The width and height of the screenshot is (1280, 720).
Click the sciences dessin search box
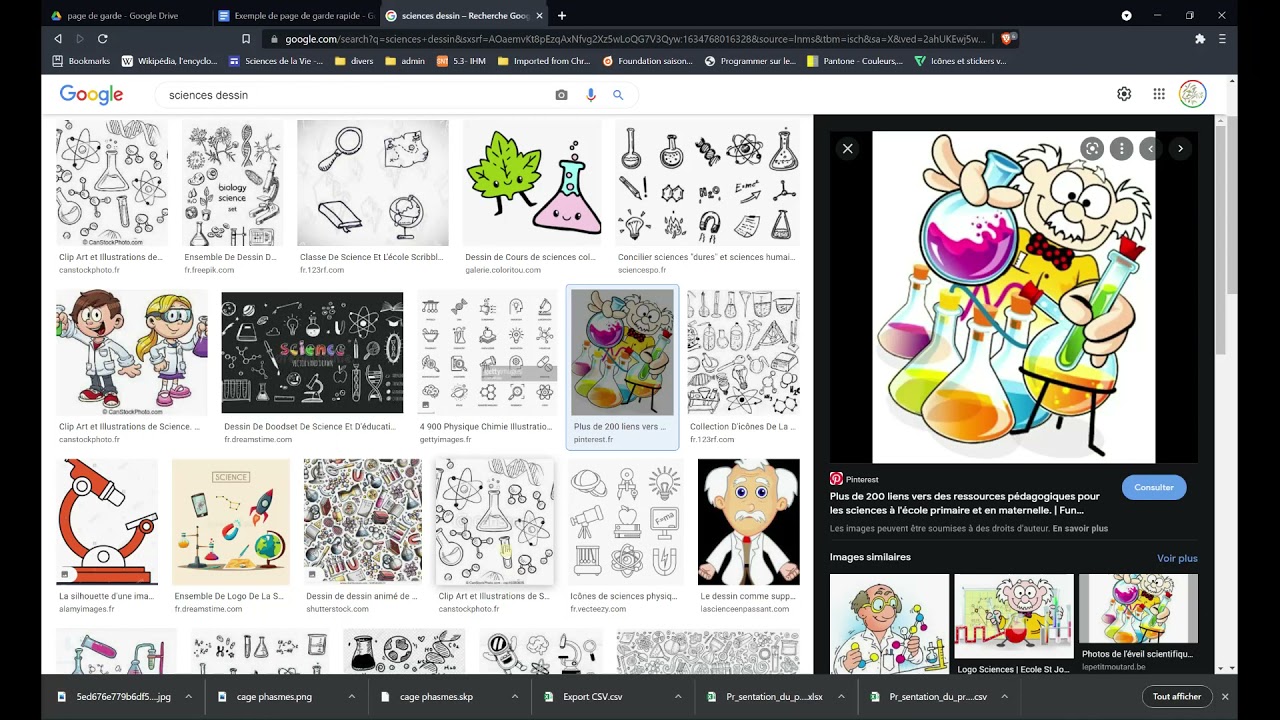[355, 95]
